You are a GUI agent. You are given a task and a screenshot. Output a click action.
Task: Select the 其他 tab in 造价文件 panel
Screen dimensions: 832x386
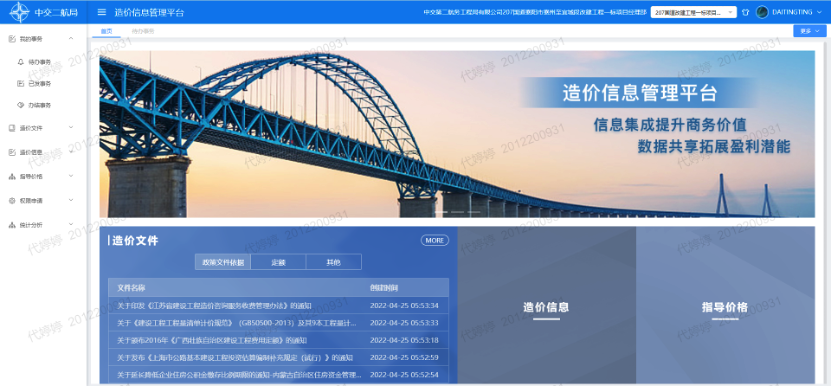334,262
